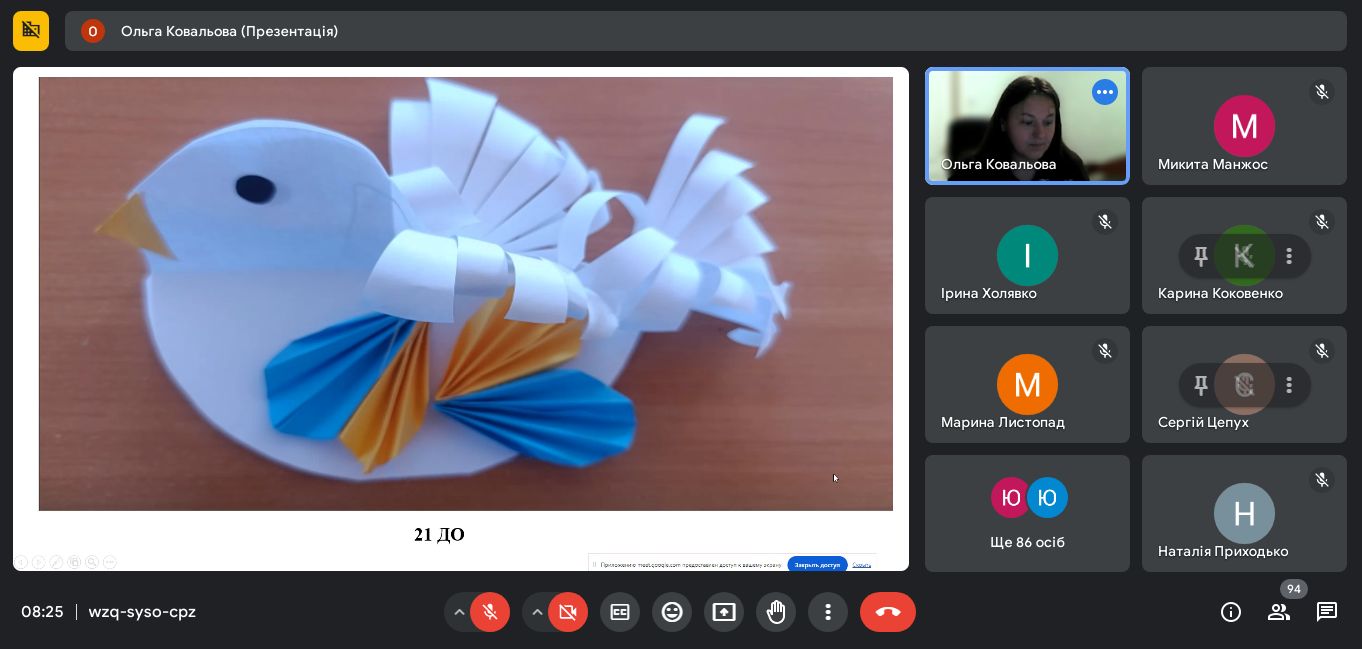This screenshot has width=1362, height=649.
Task: Leave the call with the red hang-up button
Action: click(x=887, y=612)
